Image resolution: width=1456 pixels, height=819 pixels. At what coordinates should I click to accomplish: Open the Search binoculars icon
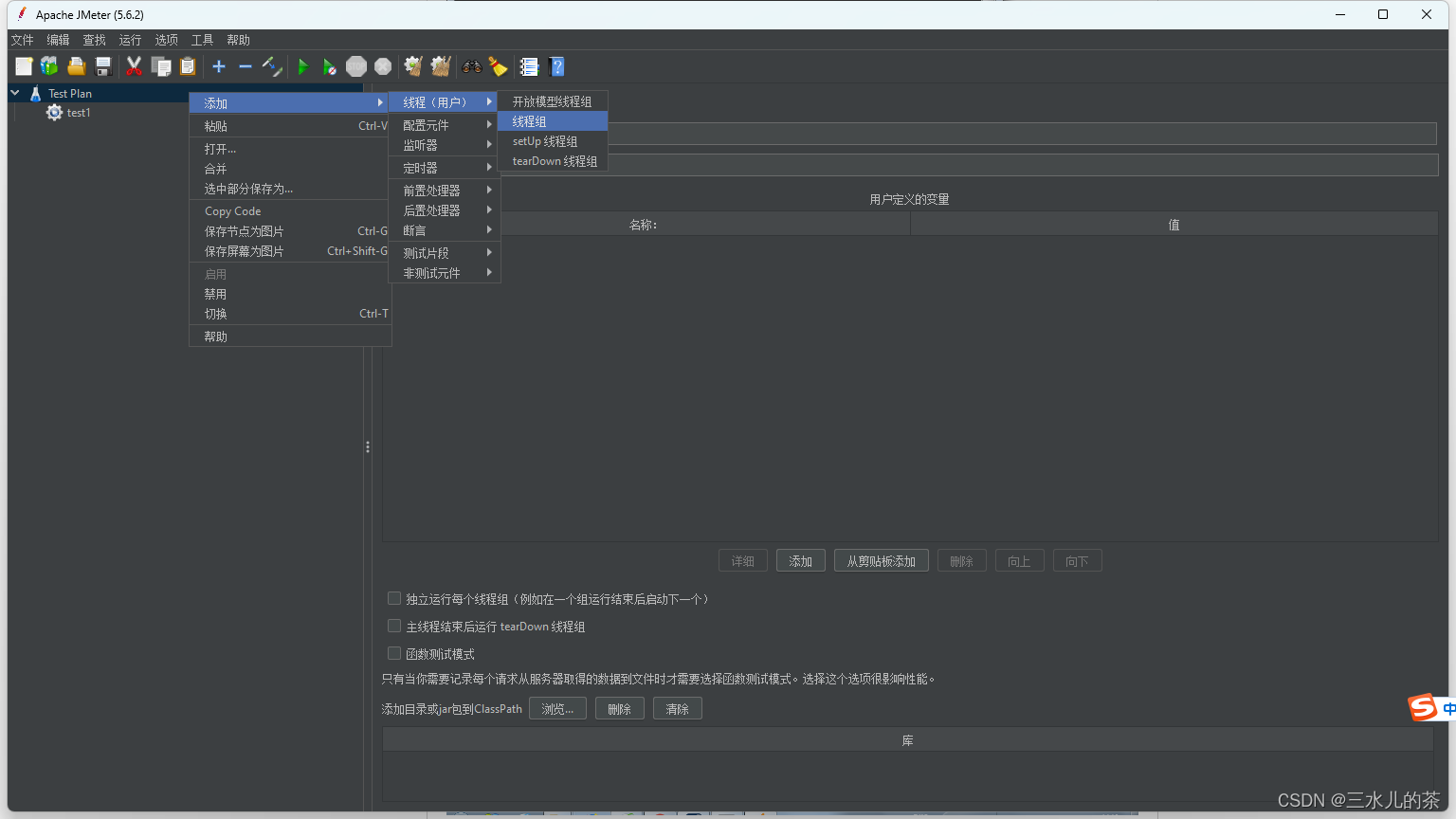(471, 66)
